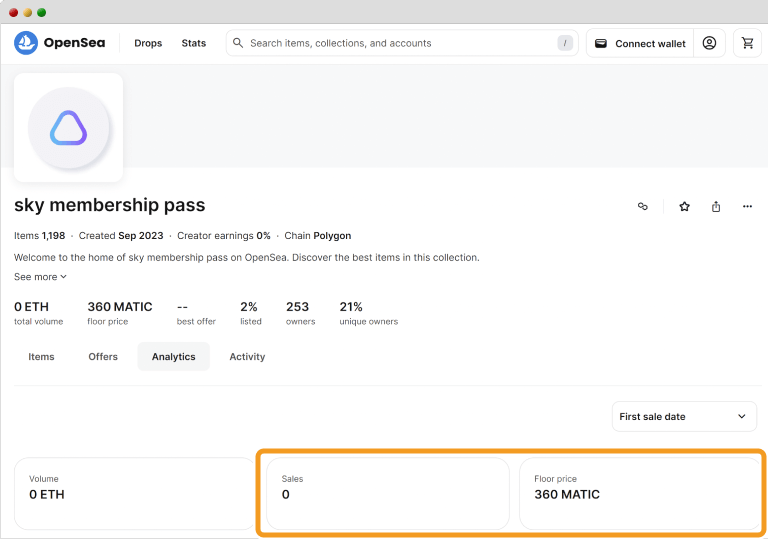Open the account profile icon
Image resolution: width=768 pixels, height=539 pixels.
[709, 43]
